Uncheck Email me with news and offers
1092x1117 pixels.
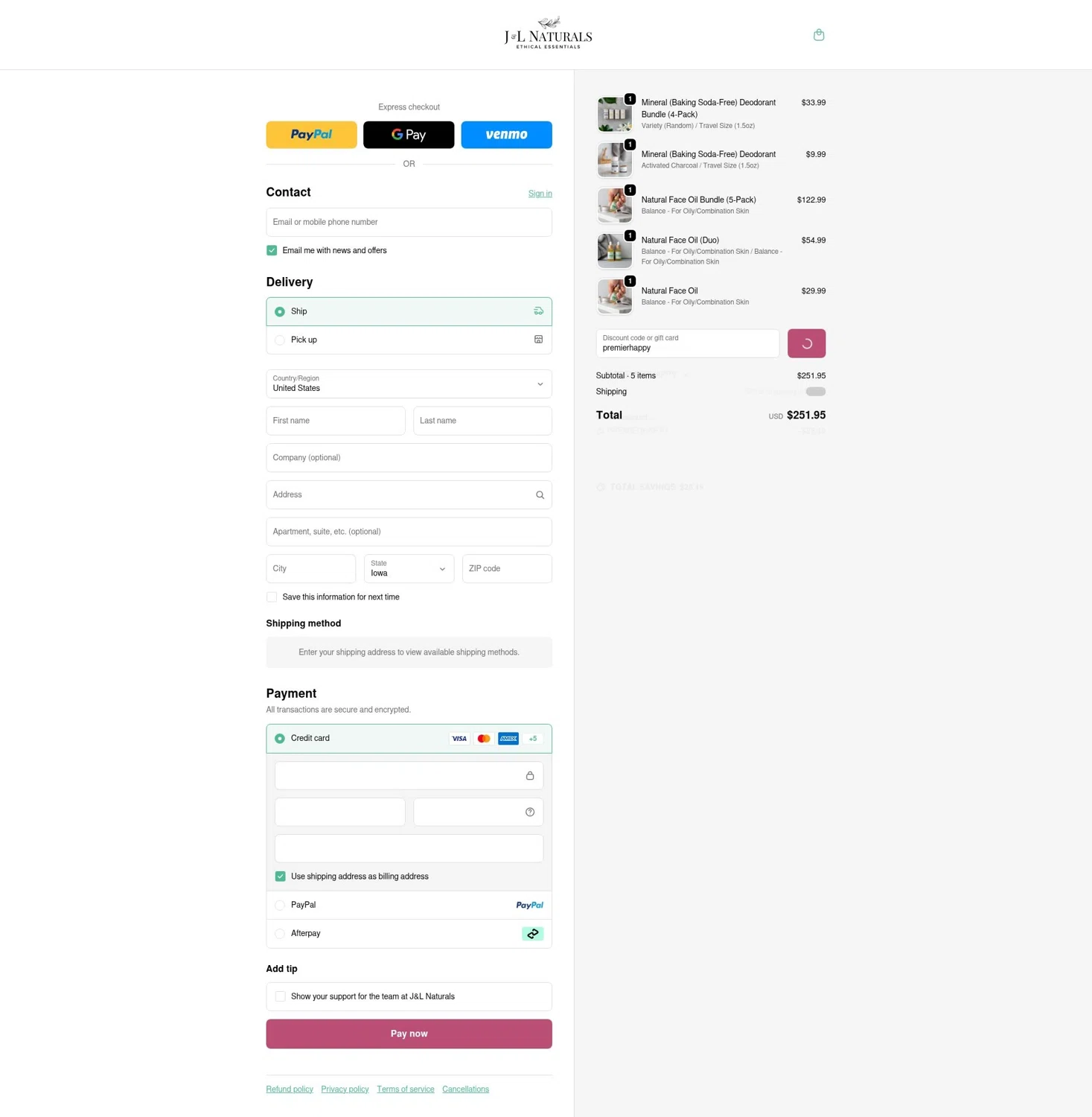(272, 251)
